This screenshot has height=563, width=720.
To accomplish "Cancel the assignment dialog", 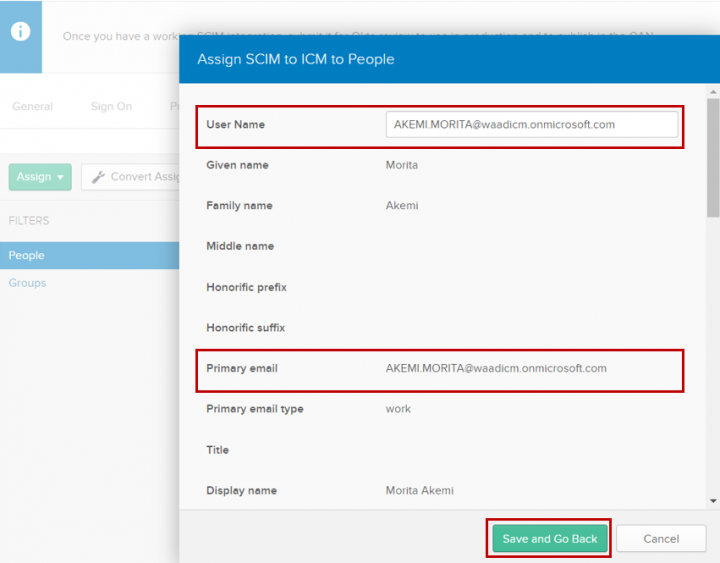I will pos(661,538).
